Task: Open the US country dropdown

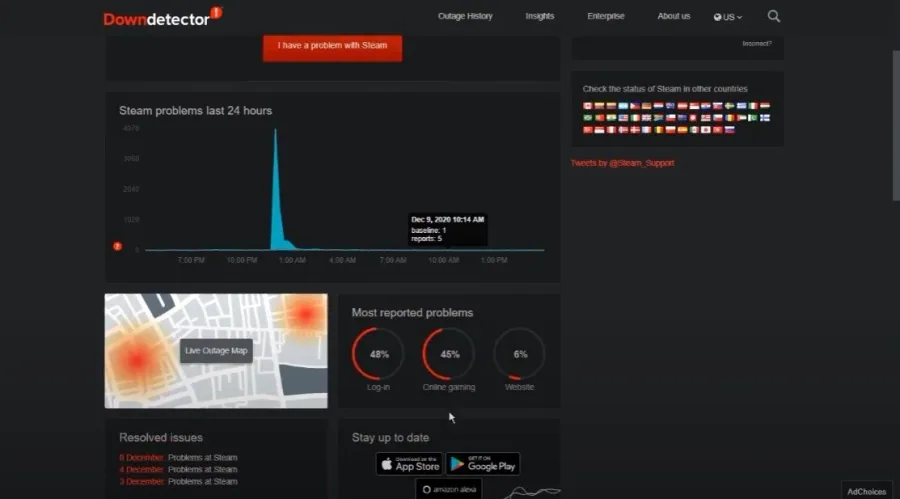Action: tap(728, 17)
